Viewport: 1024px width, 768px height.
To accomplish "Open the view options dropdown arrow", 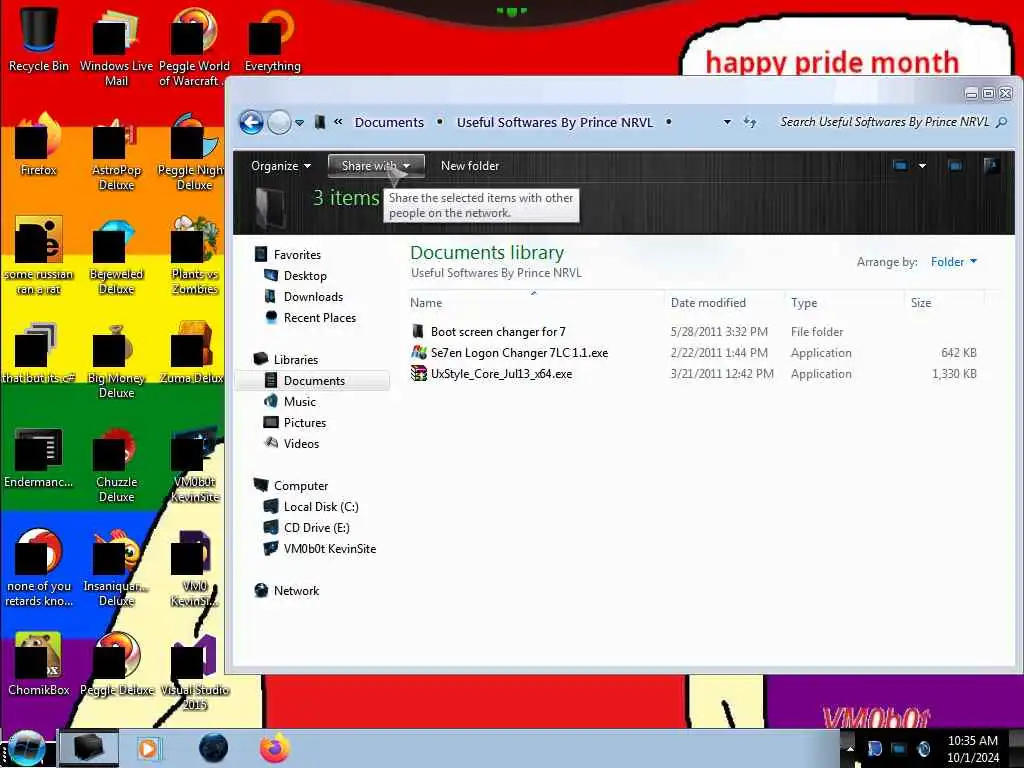I will pyautogui.click(x=922, y=166).
